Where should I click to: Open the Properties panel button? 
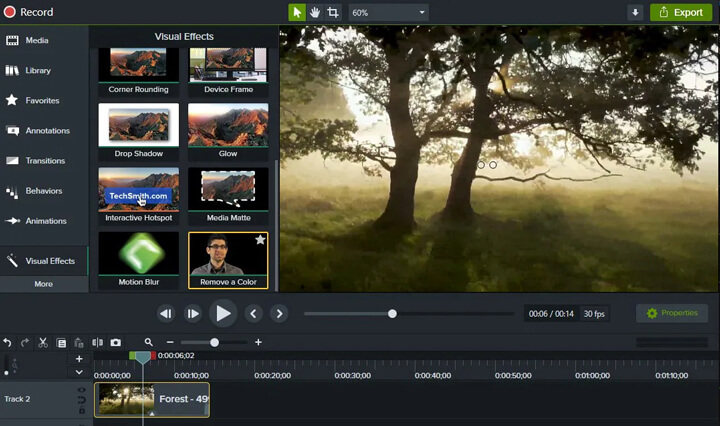(x=672, y=313)
